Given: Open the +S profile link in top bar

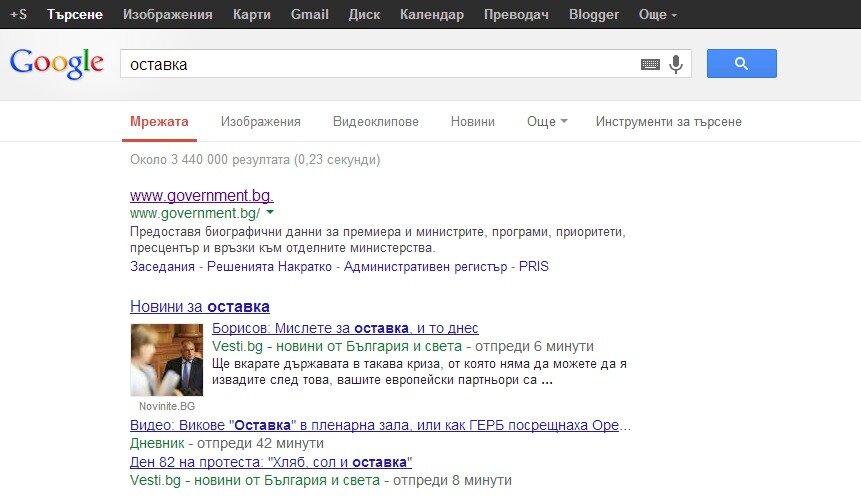Looking at the screenshot, I should click(x=19, y=14).
